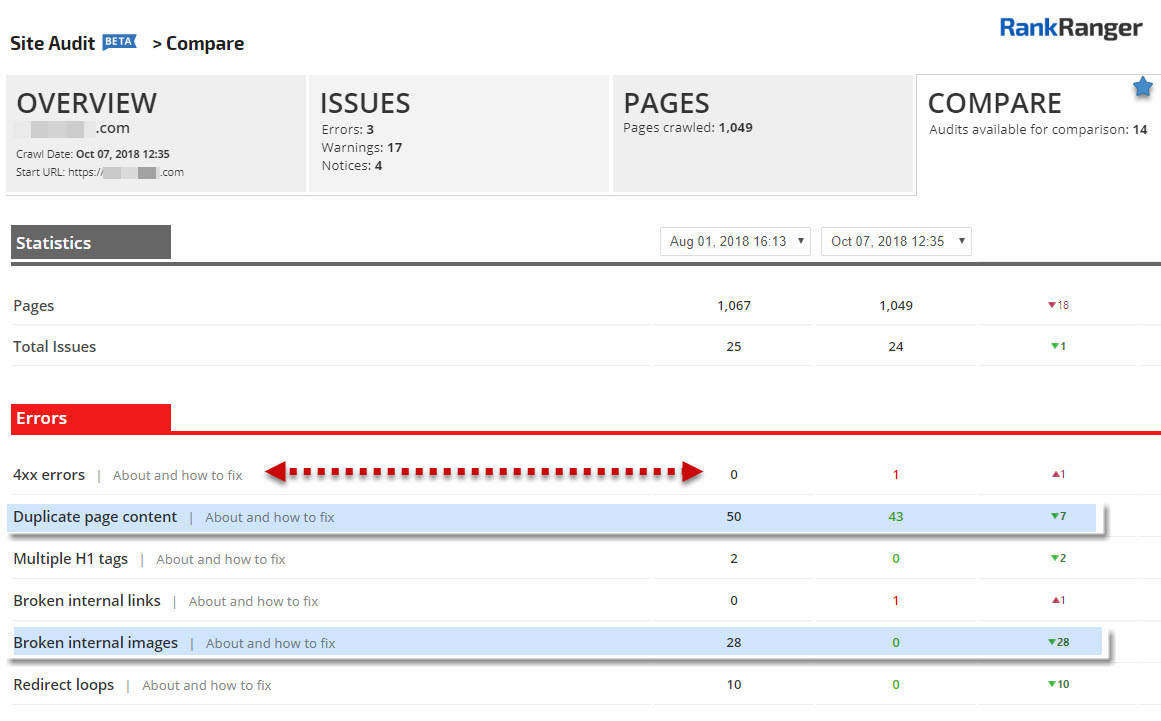Viewport: 1161px width, 721px height.
Task: Select the Compare tab
Action: (1037, 133)
